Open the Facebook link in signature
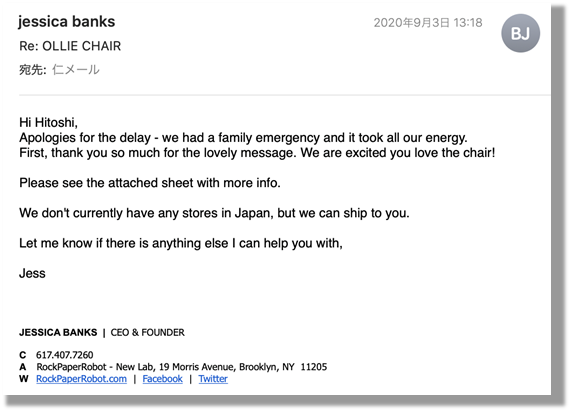This screenshot has width=571, height=412. coord(162,379)
